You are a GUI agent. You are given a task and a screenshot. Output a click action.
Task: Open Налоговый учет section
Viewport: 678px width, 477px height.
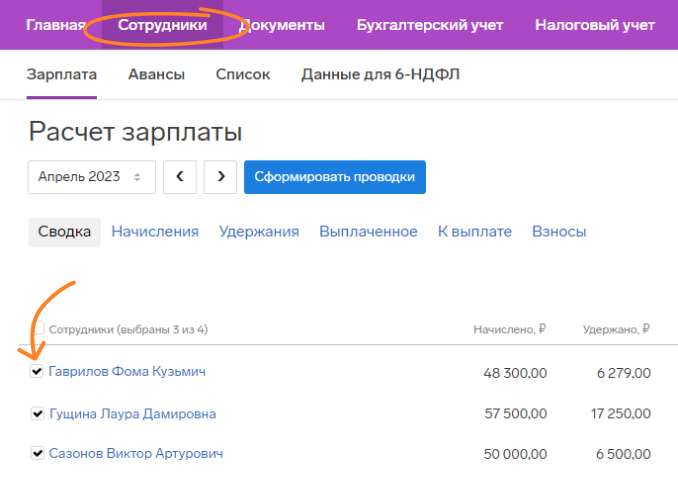point(595,25)
